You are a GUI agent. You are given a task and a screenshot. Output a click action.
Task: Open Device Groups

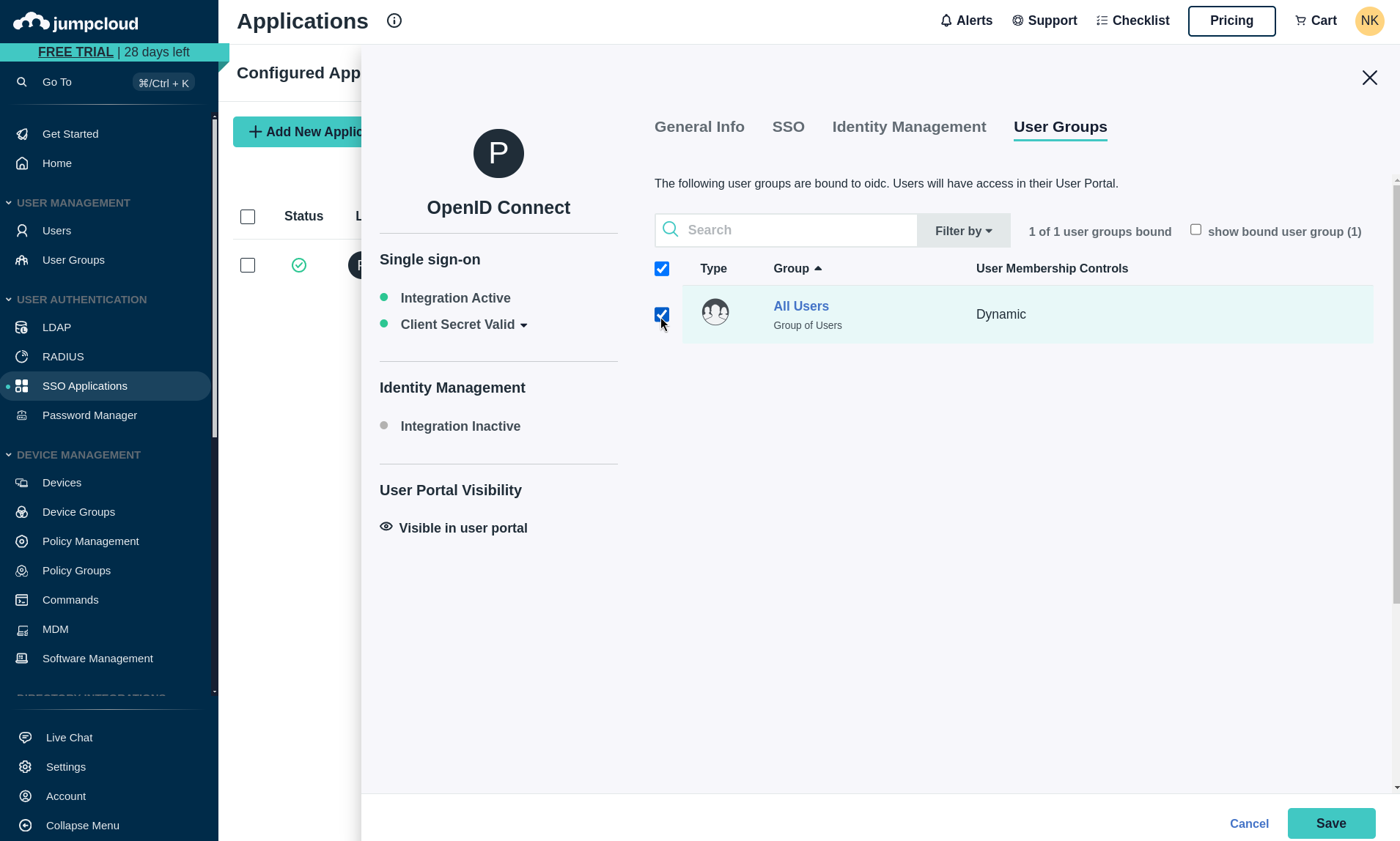[78, 511]
